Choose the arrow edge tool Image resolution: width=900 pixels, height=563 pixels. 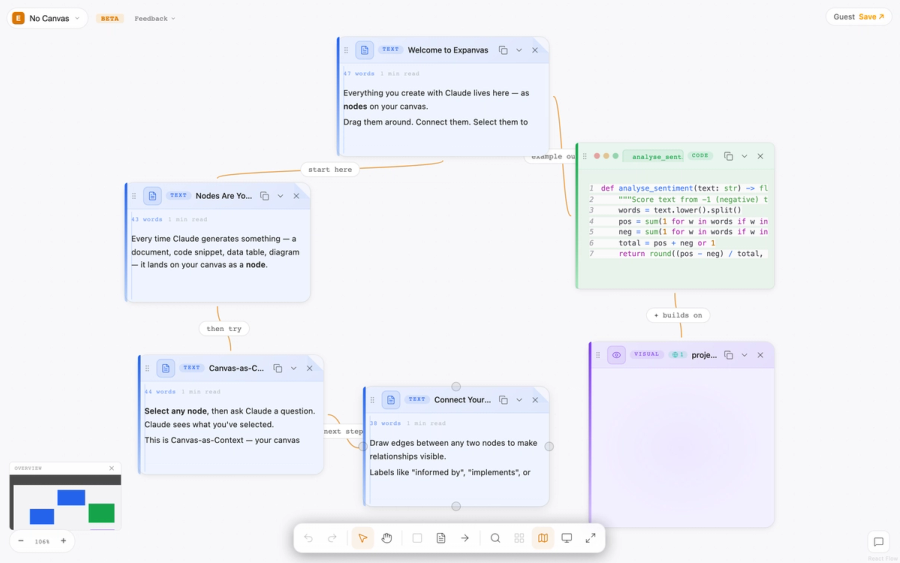click(464, 538)
